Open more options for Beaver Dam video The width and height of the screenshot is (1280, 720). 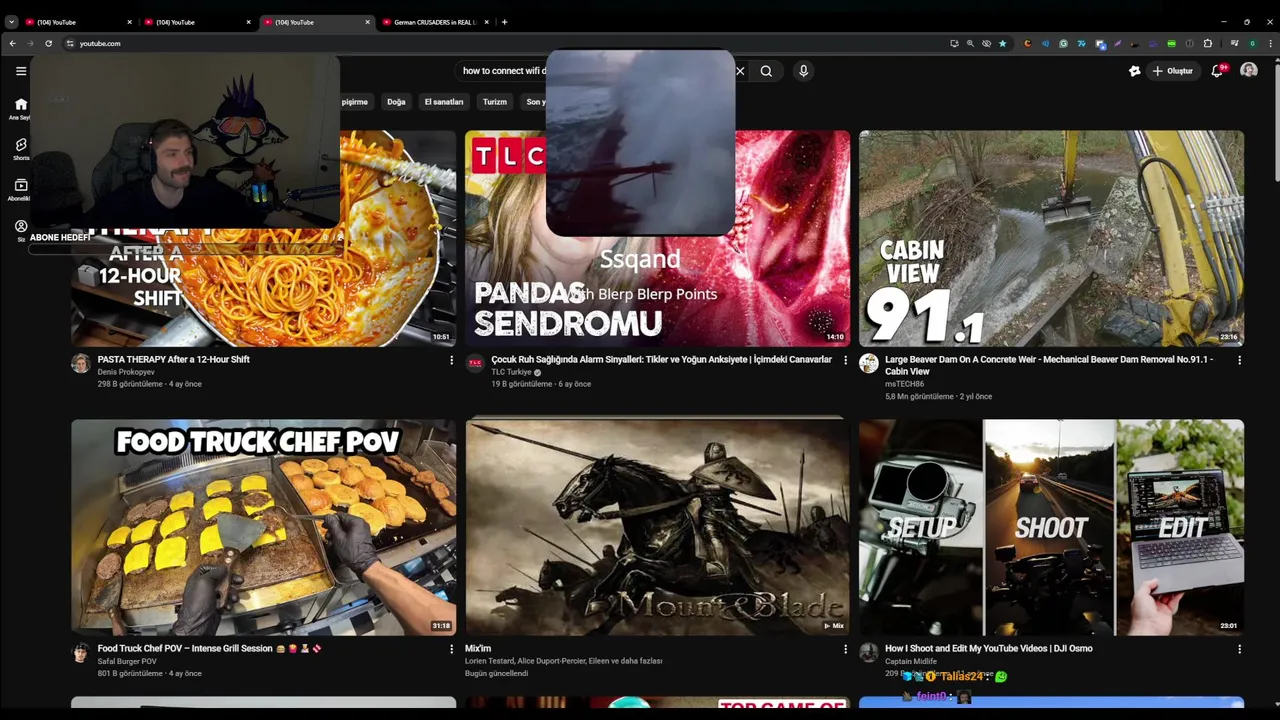point(1239,360)
